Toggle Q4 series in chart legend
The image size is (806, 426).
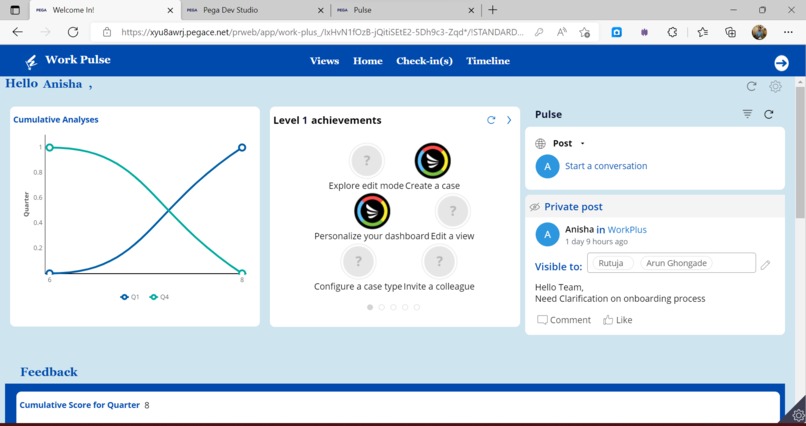tap(159, 297)
